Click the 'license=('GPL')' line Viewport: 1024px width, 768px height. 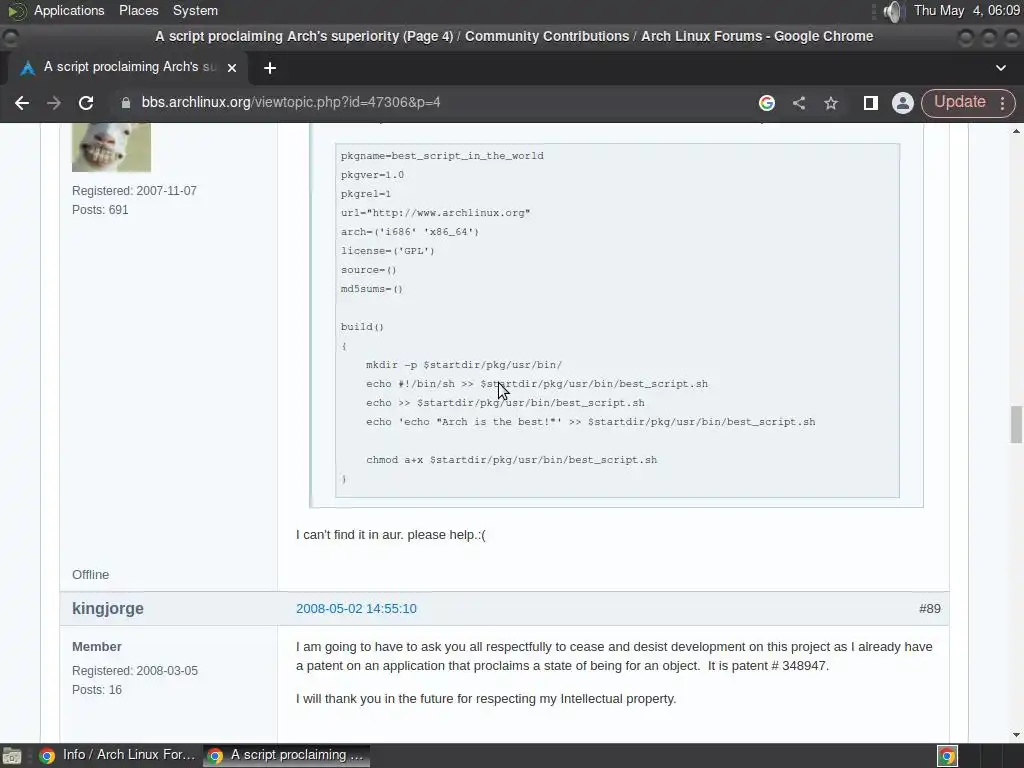point(387,251)
